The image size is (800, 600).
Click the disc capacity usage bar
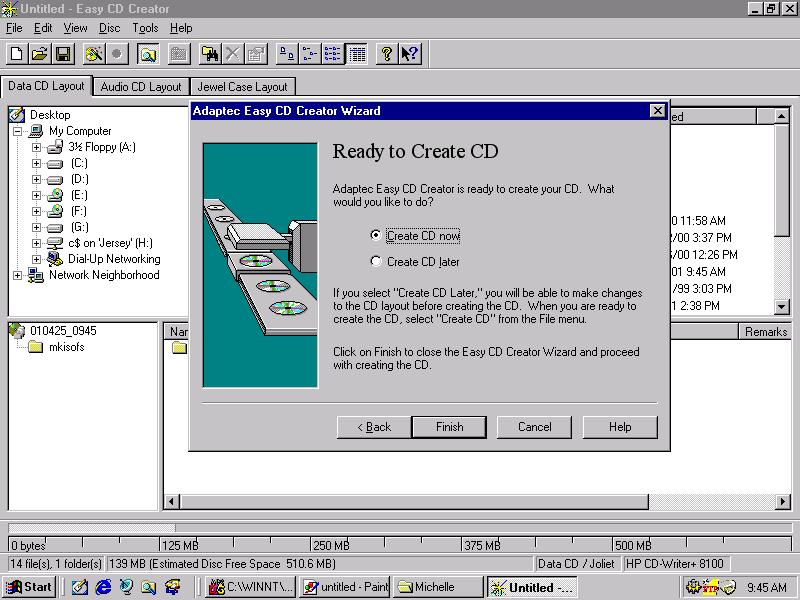400,528
